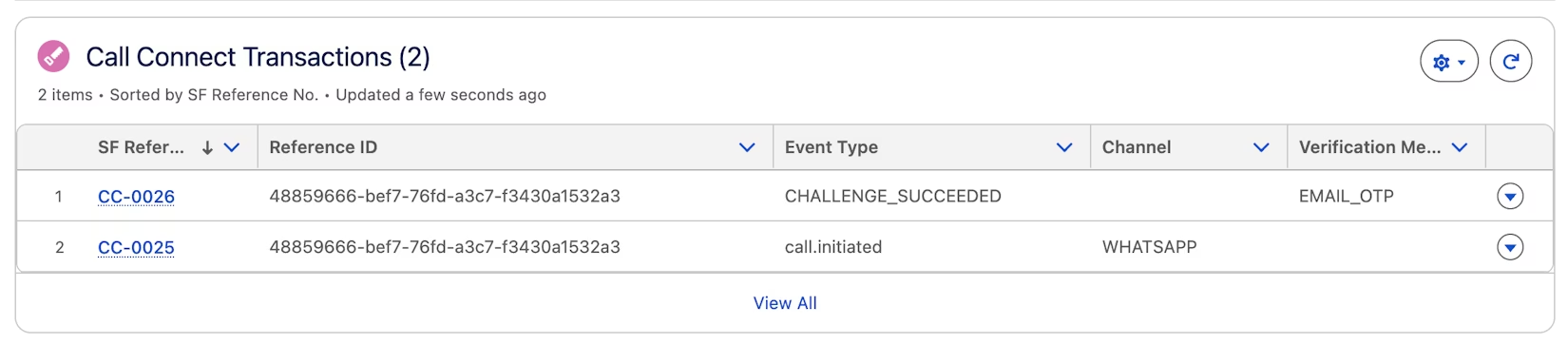Toggle sort arrow on SF Reference column

point(207,147)
